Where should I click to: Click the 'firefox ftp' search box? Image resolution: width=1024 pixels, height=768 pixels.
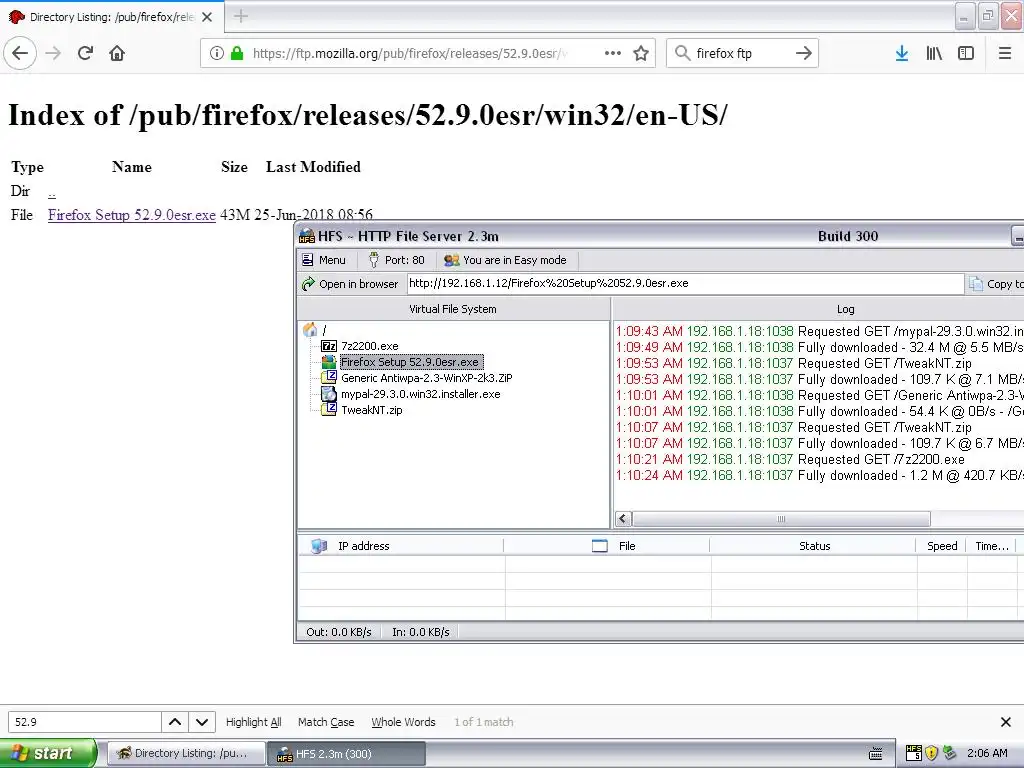(x=741, y=53)
